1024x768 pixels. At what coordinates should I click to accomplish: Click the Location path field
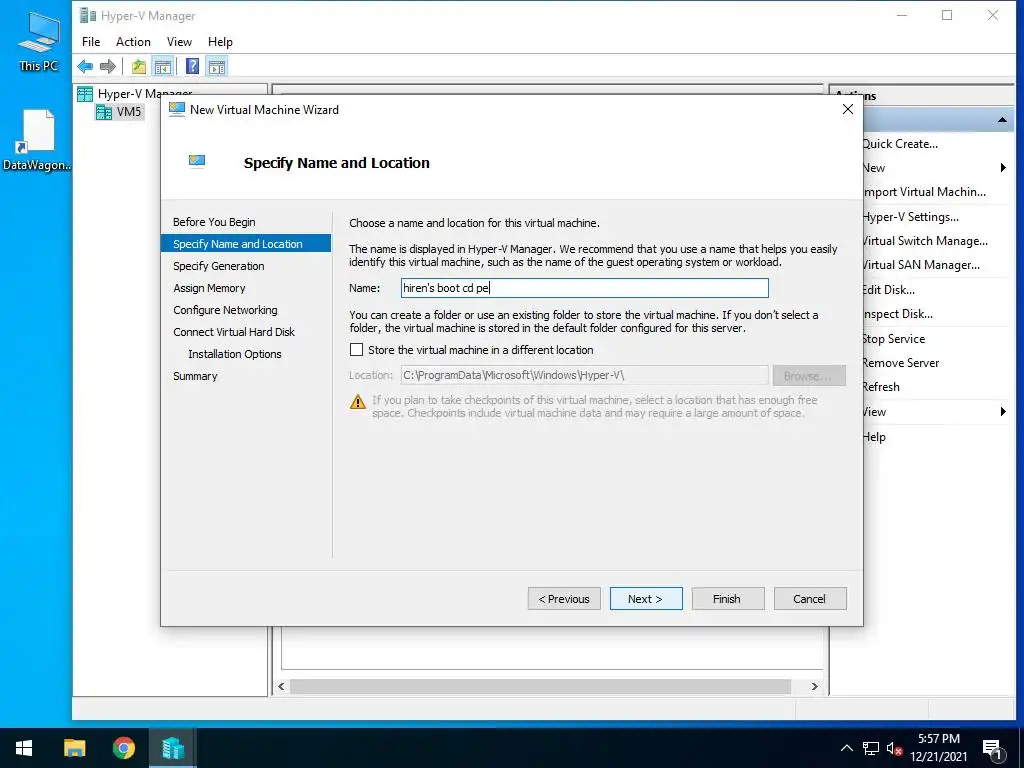[x=584, y=376]
